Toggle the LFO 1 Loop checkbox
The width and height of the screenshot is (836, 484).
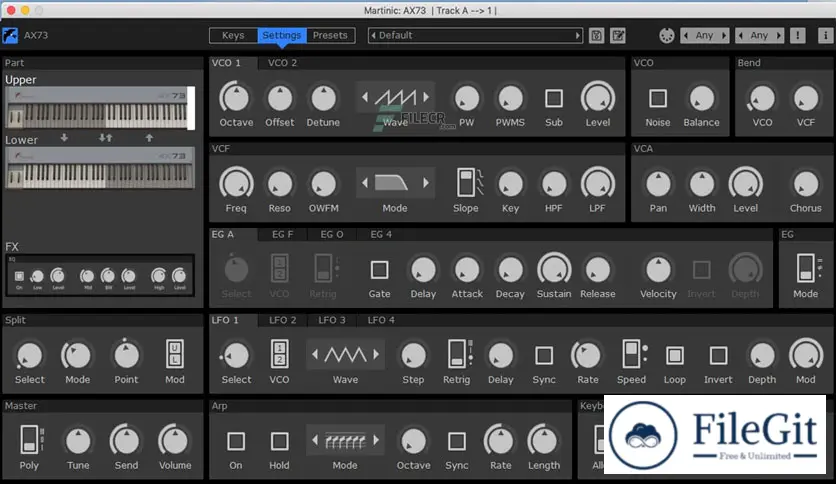click(x=674, y=356)
